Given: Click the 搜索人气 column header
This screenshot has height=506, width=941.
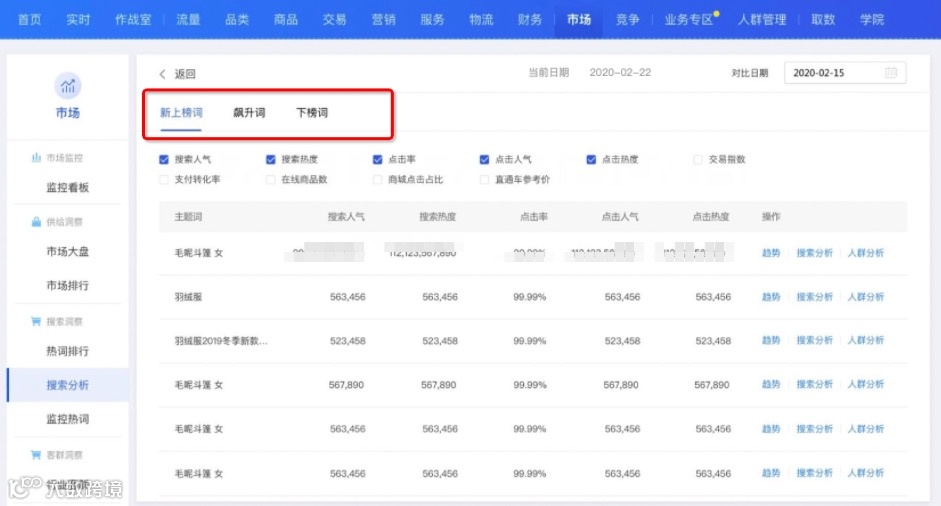Looking at the screenshot, I should pyautogui.click(x=346, y=217).
